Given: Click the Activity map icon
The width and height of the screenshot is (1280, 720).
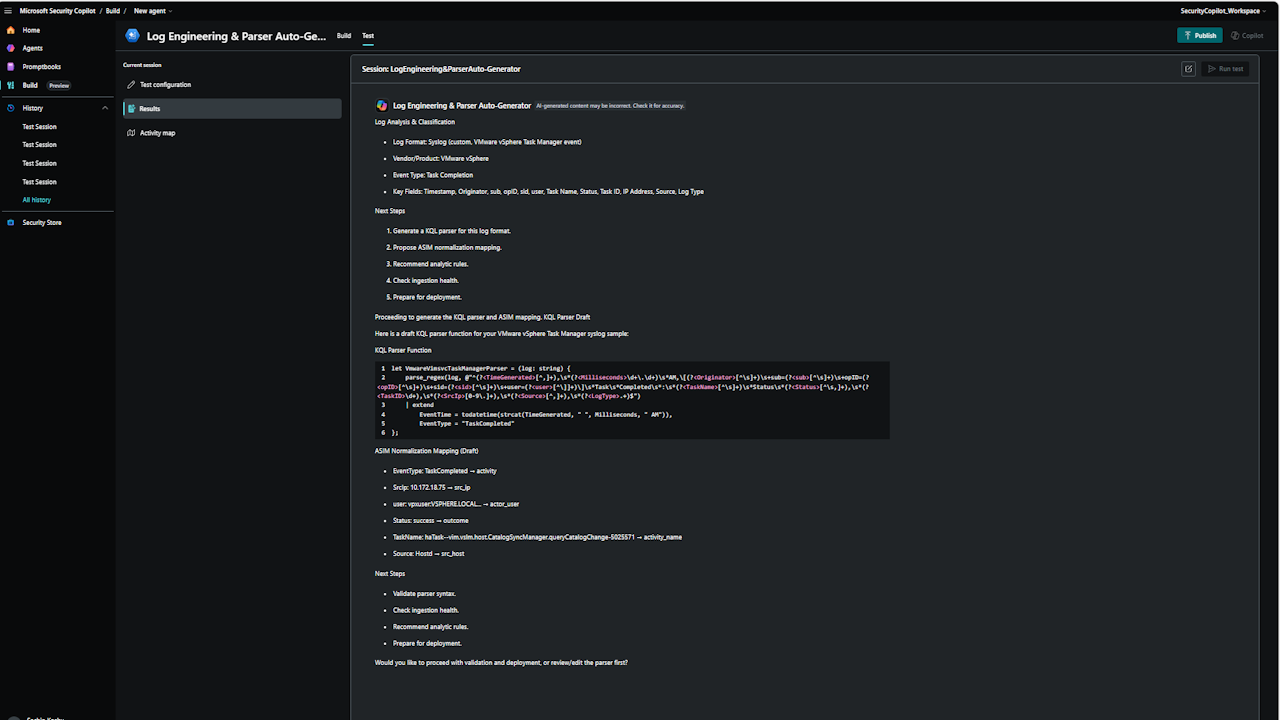Looking at the screenshot, I should tap(131, 132).
